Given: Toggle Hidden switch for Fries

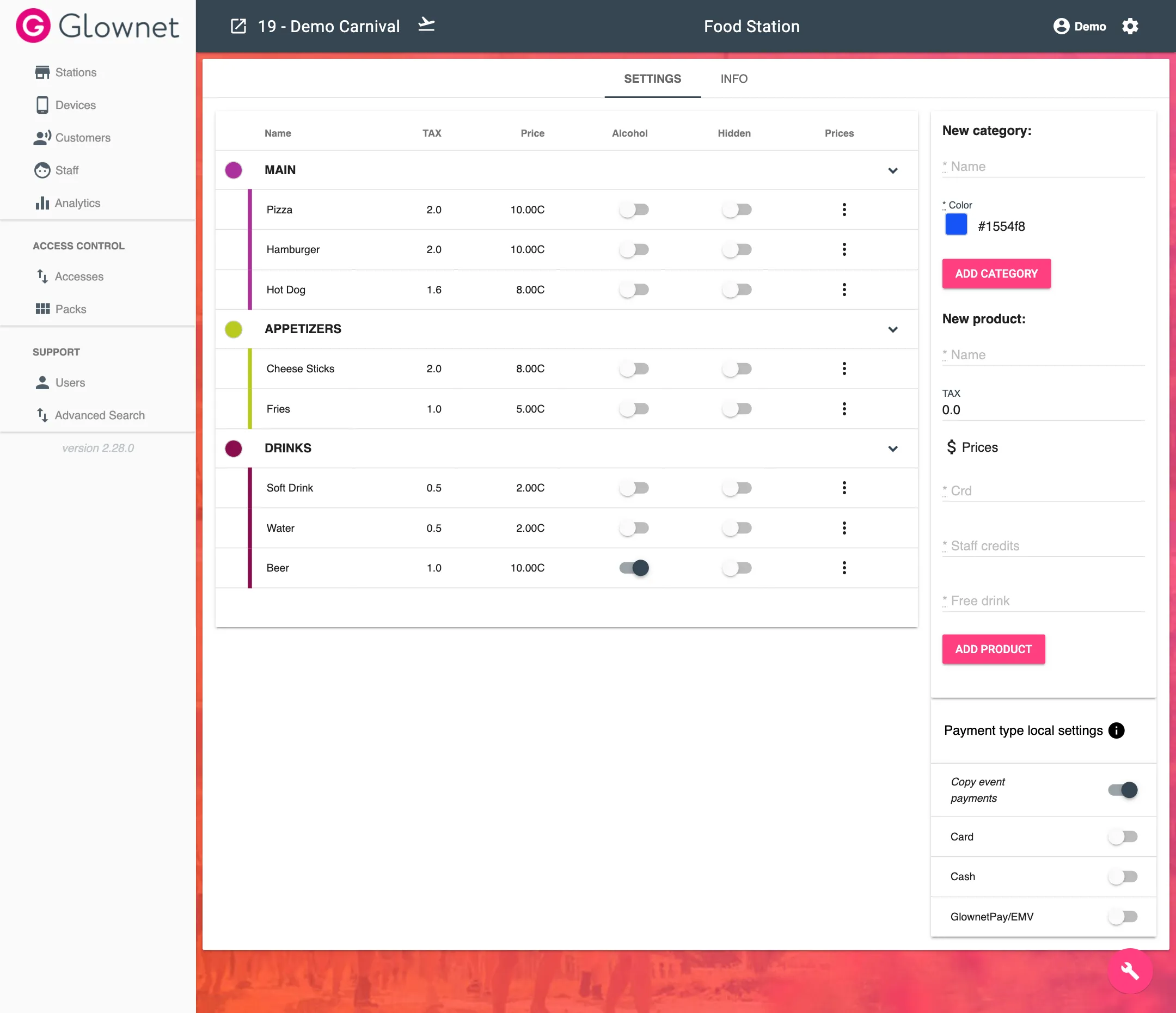Looking at the screenshot, I should point(737,409).
